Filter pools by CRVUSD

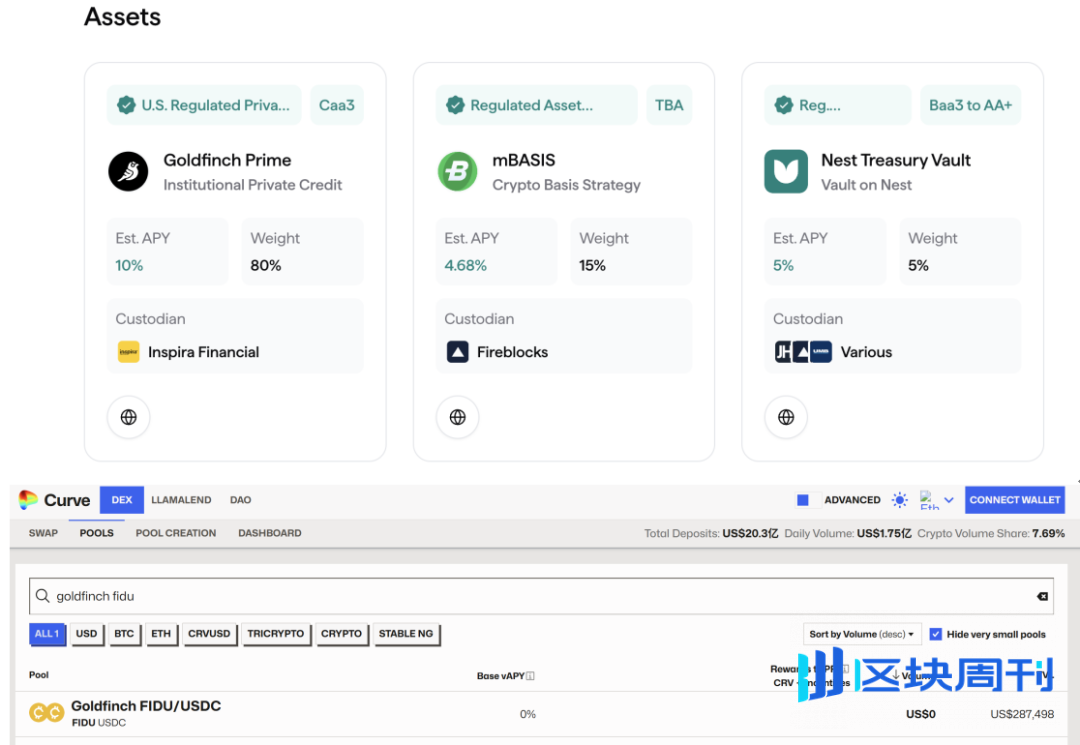click(209, 633)
